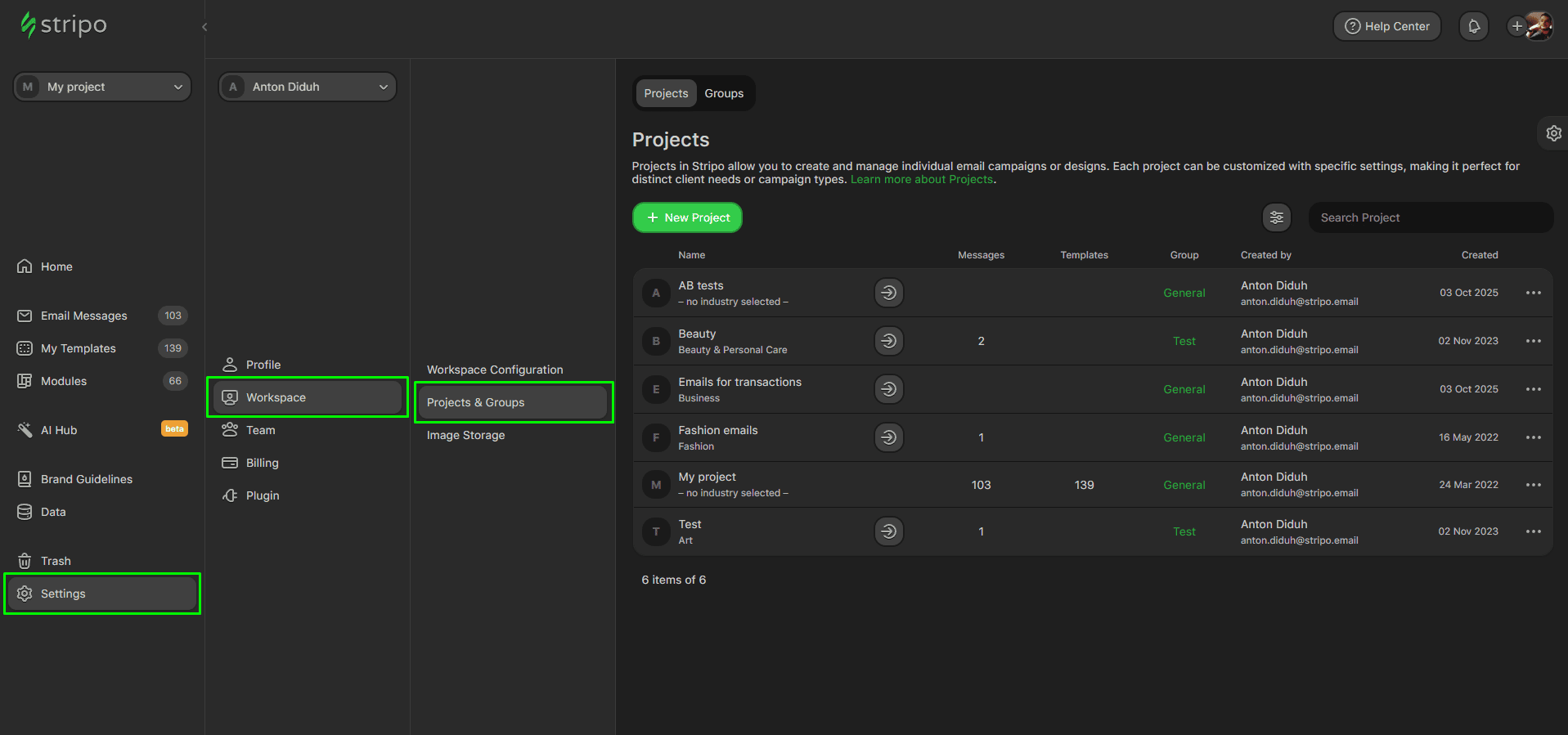This screenshot has height=735, width=1568.
Task: Open Billing settings
Action: 308,463
